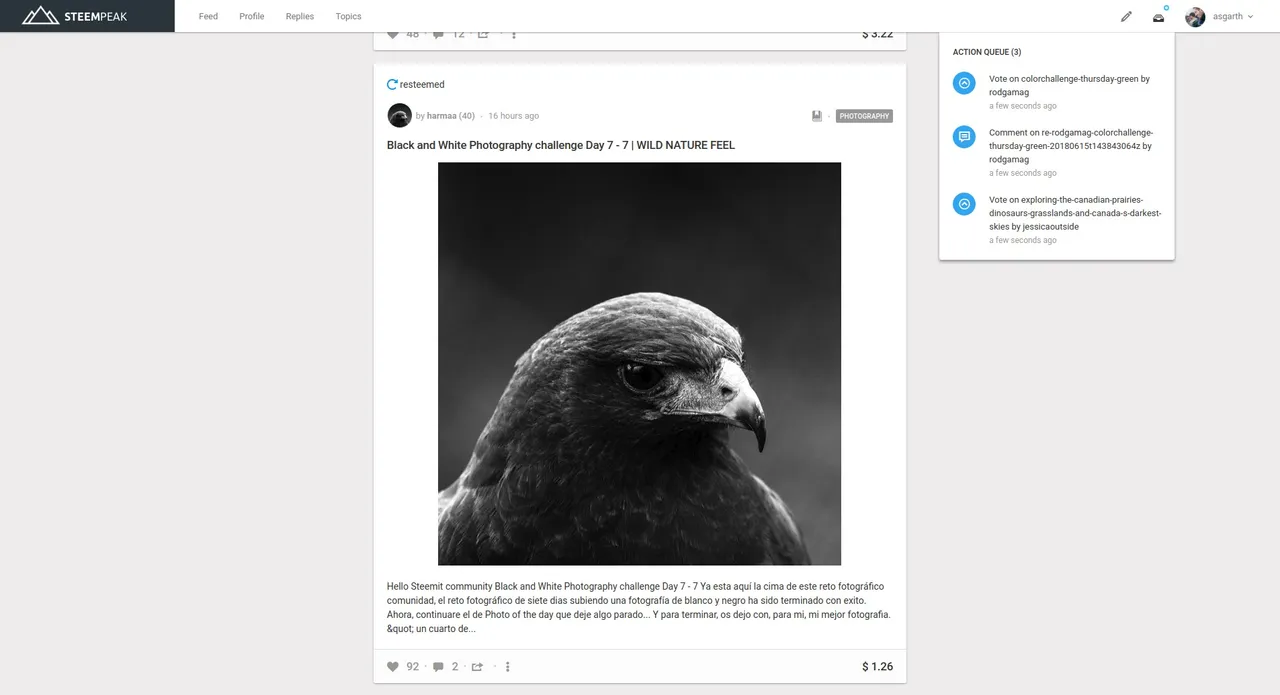The height and width of the screenshot is (695, 1280).
Task: Click the Spanish post excerpt text
Action: 639,608
